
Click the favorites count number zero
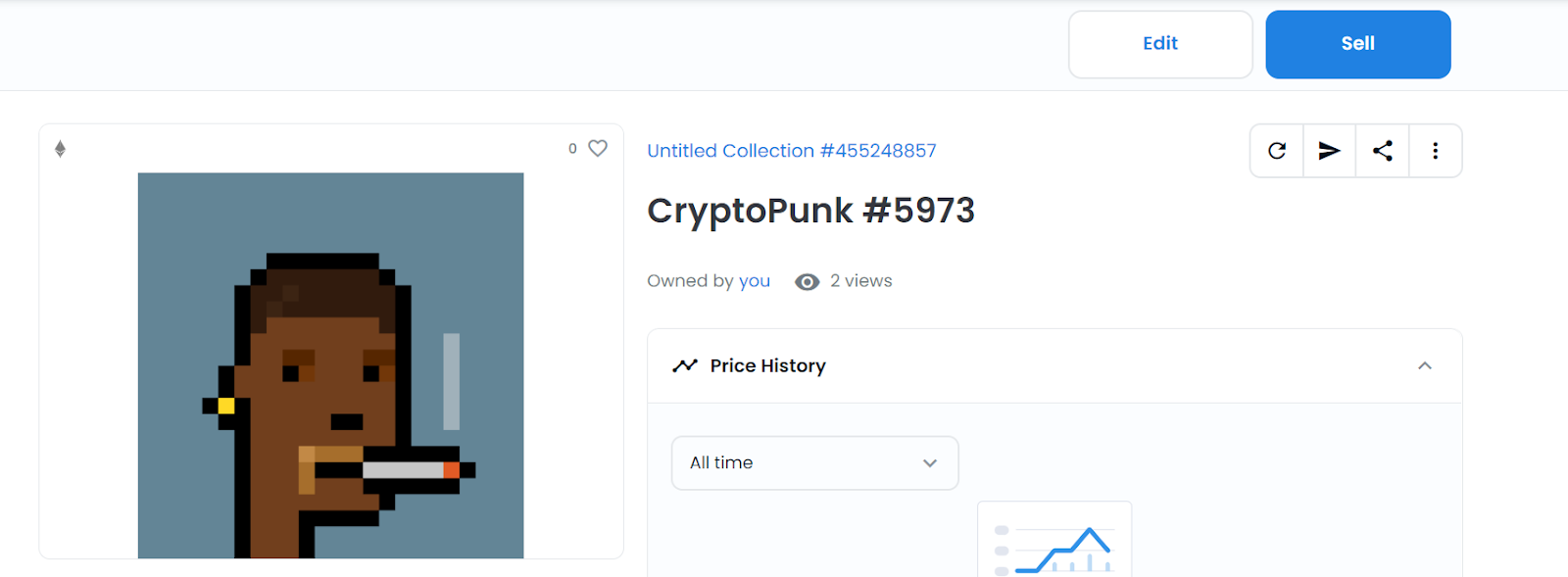pos(572,149)
